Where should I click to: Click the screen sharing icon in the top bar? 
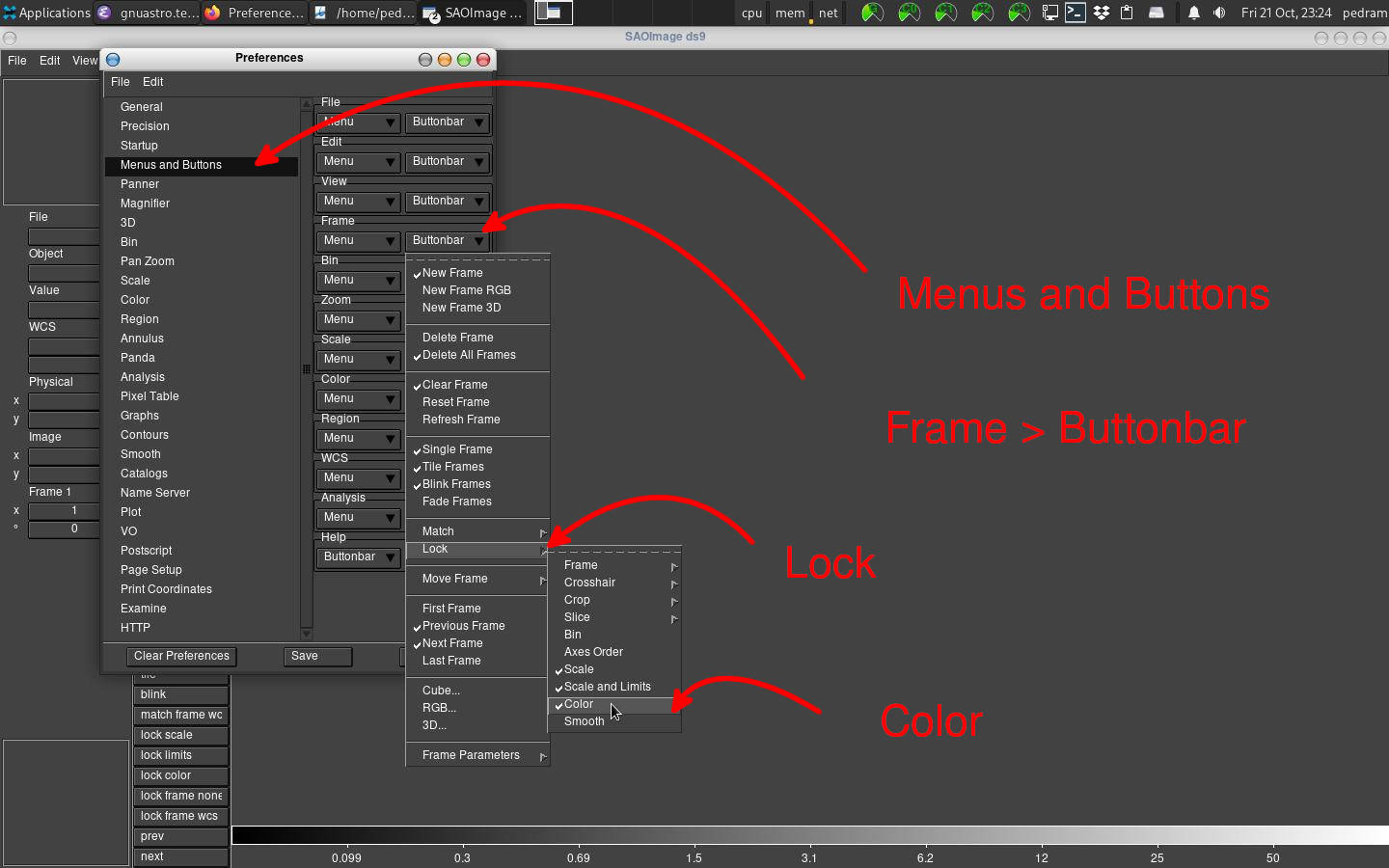coord(1050,13)
